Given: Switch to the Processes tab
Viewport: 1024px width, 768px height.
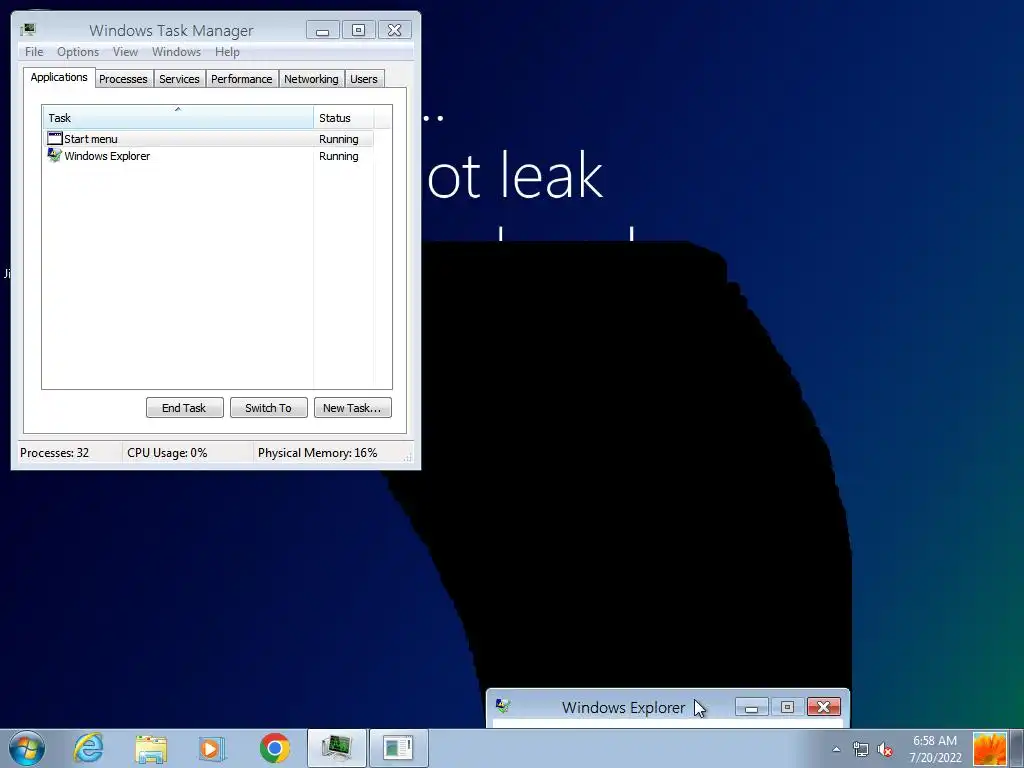Looking at the screenshot, I should click(123, 79).
